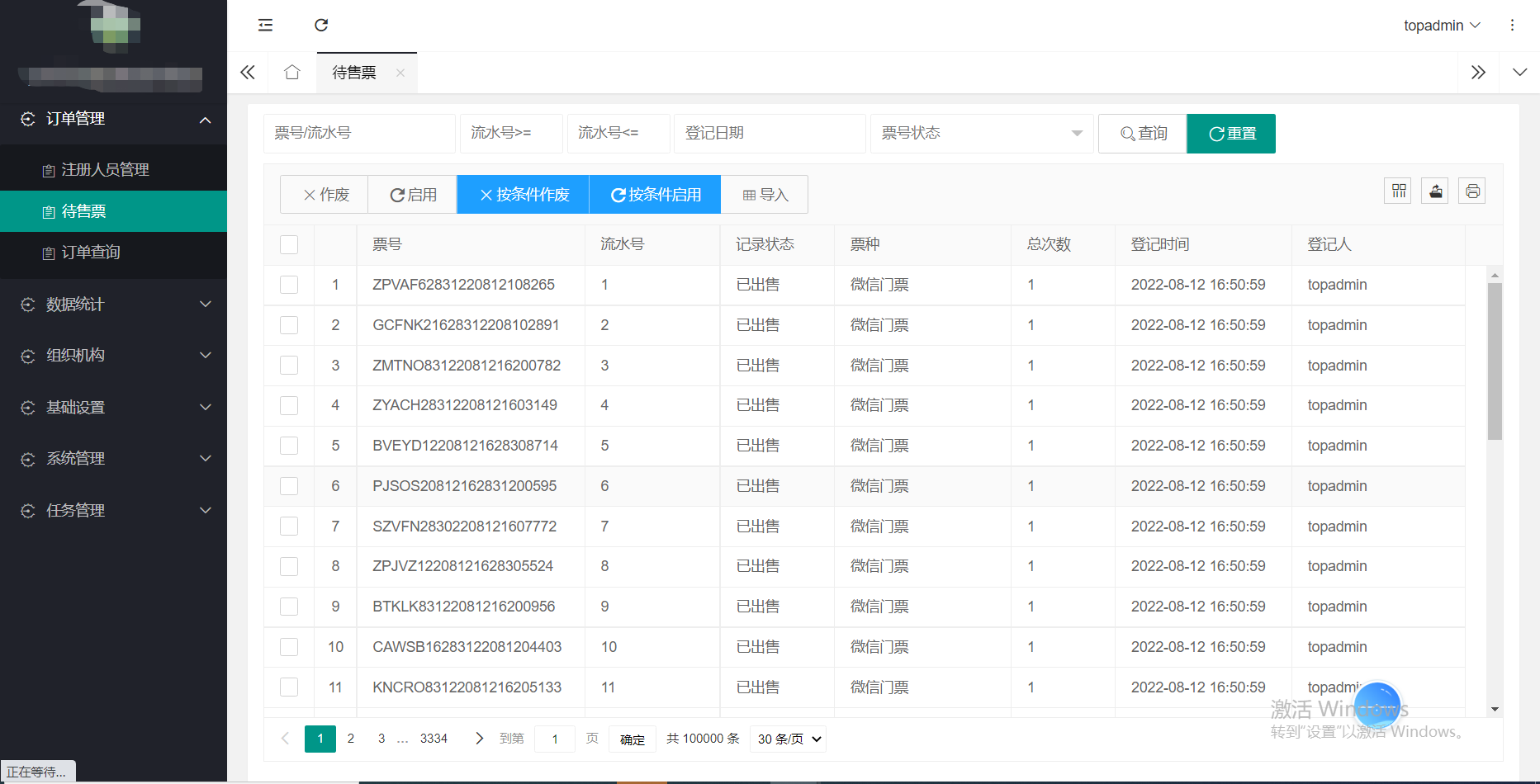Image resolution: width=1540 pixels, height=784 pixels.
Task: Select the checkbox on row 6
Action: [x=289, y=486]
